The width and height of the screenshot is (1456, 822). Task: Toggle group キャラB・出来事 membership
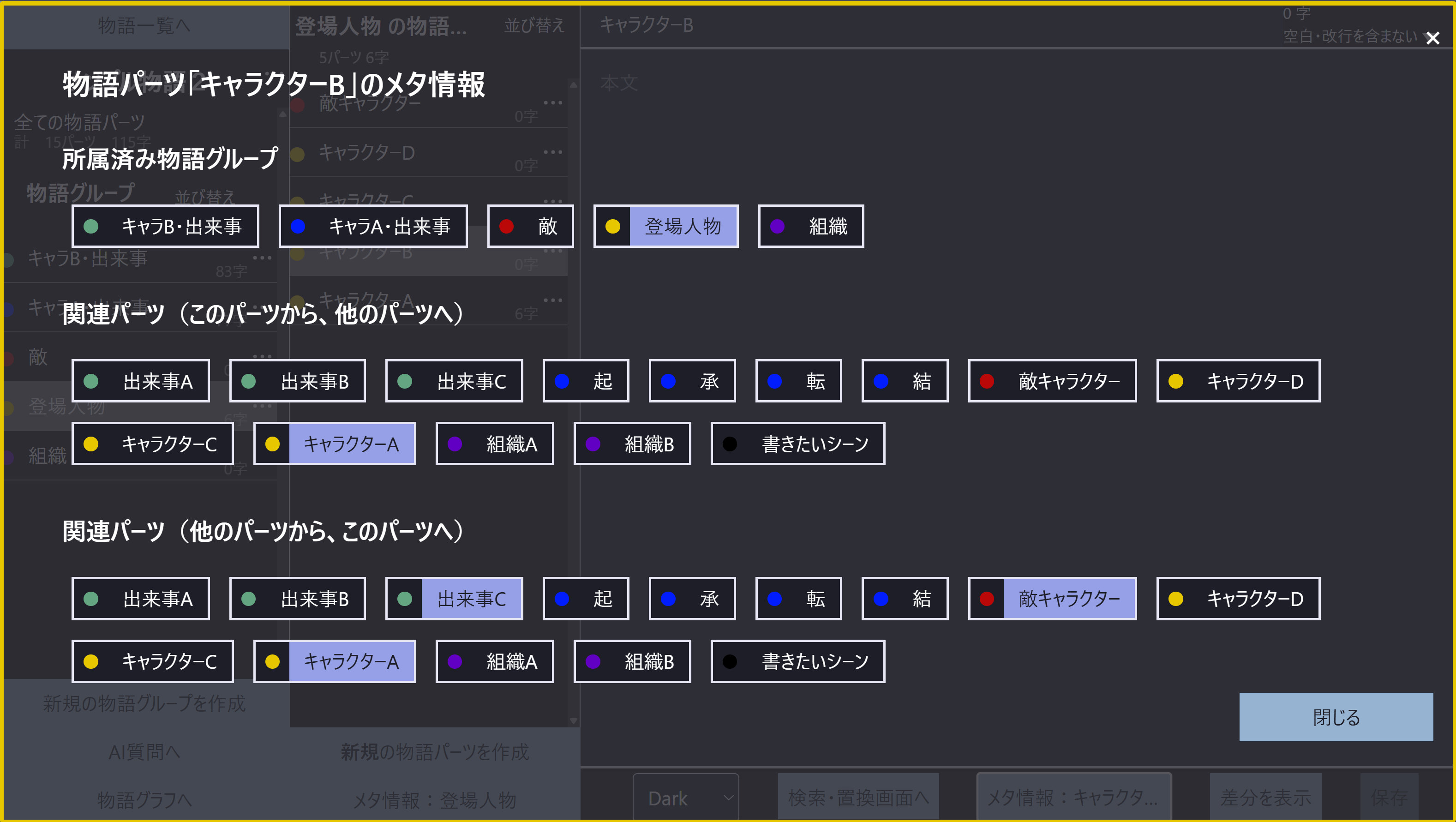tap(165, 226)
